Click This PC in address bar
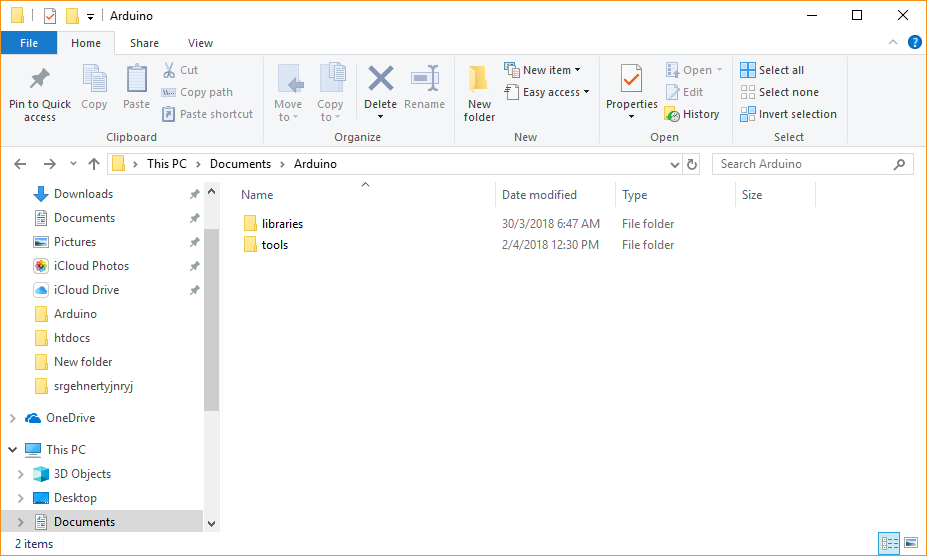Viewport: 927px width, 556px height. [166, 164]
